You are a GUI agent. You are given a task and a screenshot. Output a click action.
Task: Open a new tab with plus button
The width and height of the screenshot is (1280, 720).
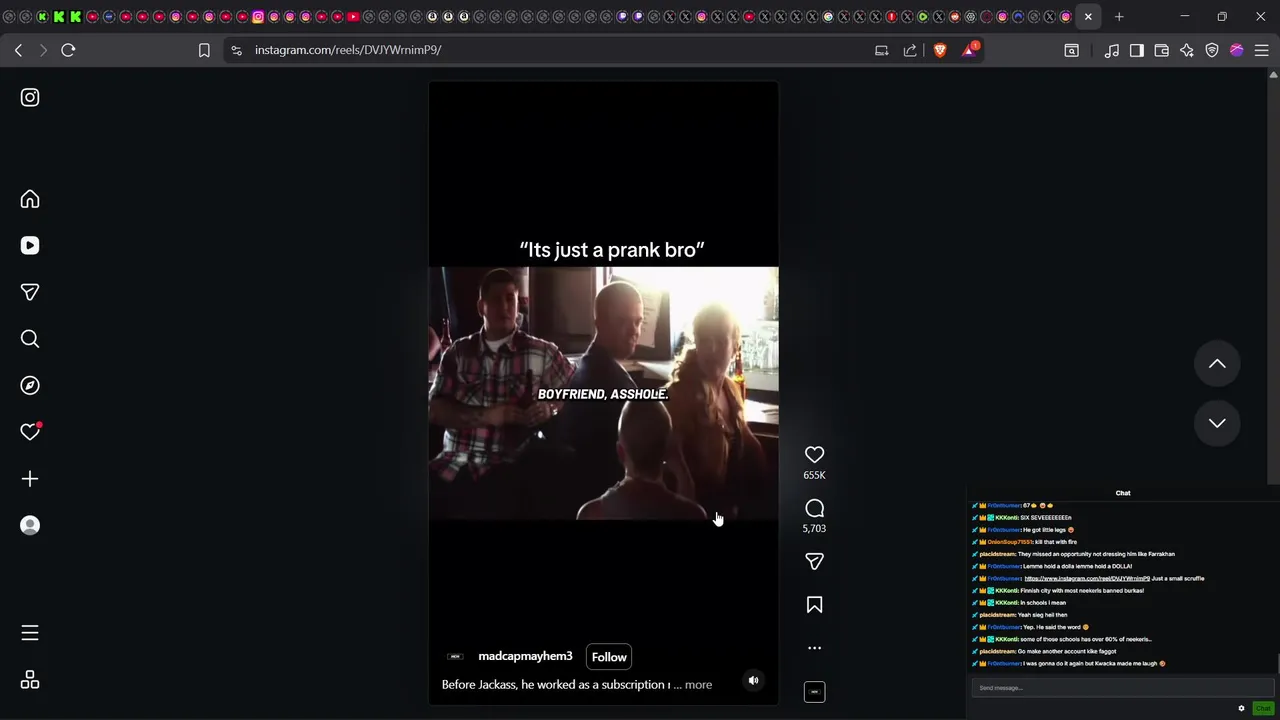(x=1119, y=16)
